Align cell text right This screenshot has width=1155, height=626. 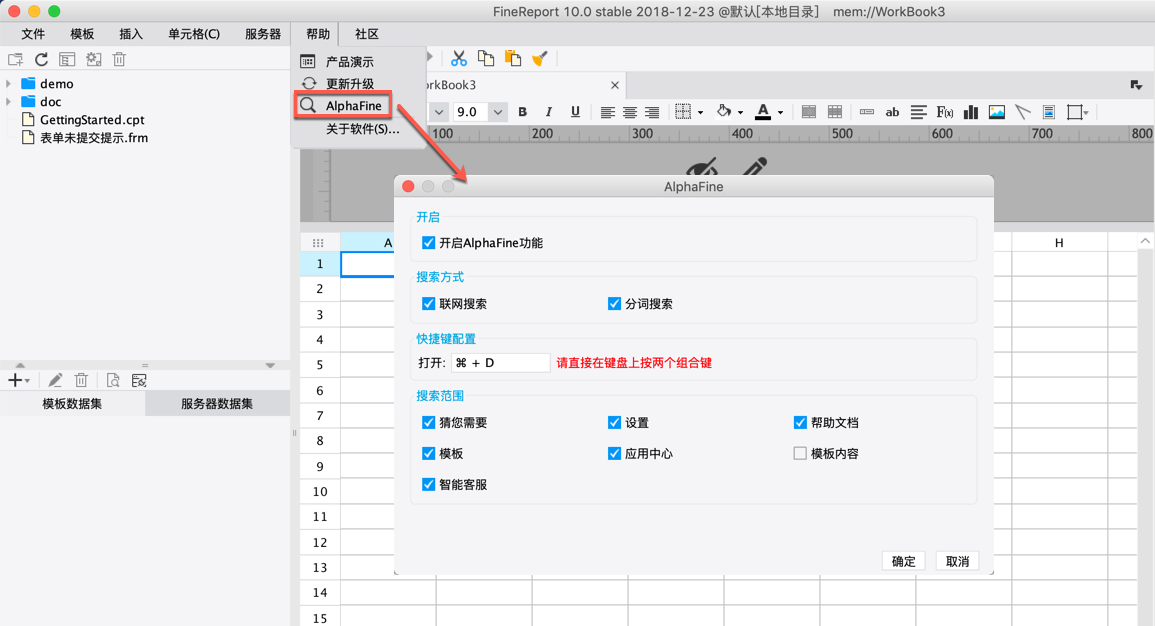coord(652,112)
